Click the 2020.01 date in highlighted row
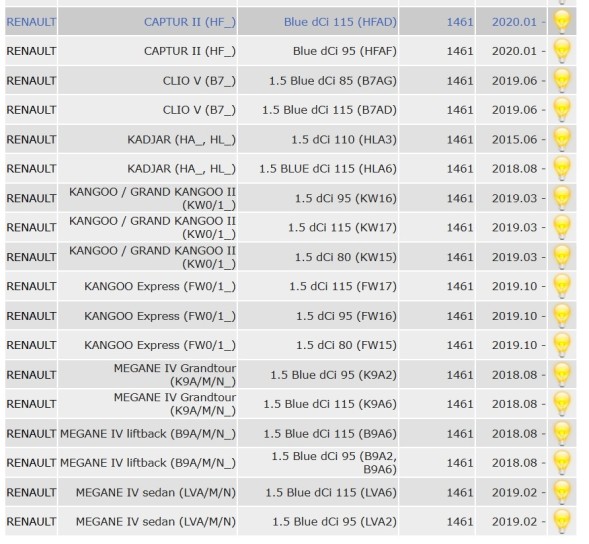The image size is (589, 544). tap(514, 22)
